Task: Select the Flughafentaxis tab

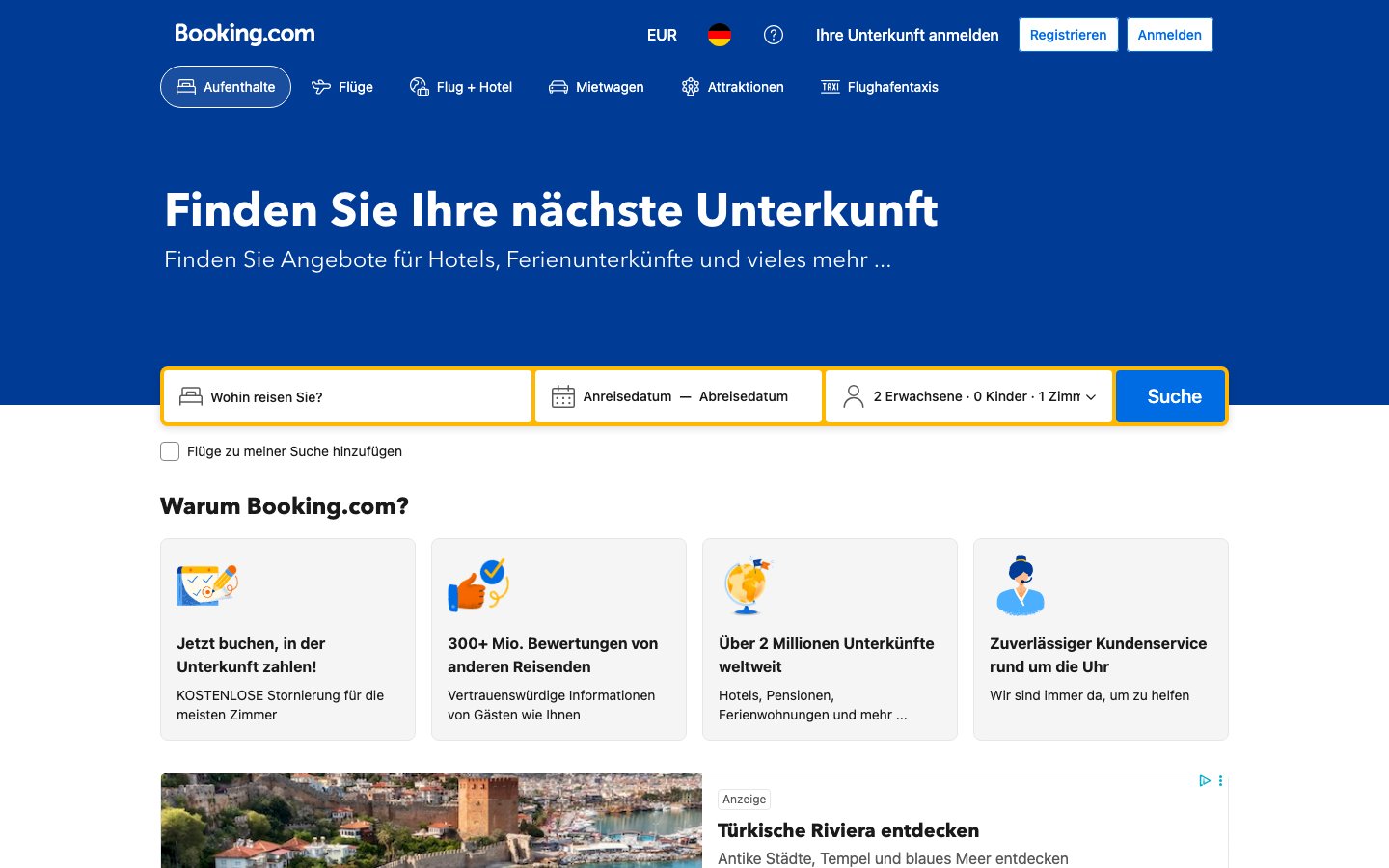Action: pyautogui.click(x=880, y=87)
